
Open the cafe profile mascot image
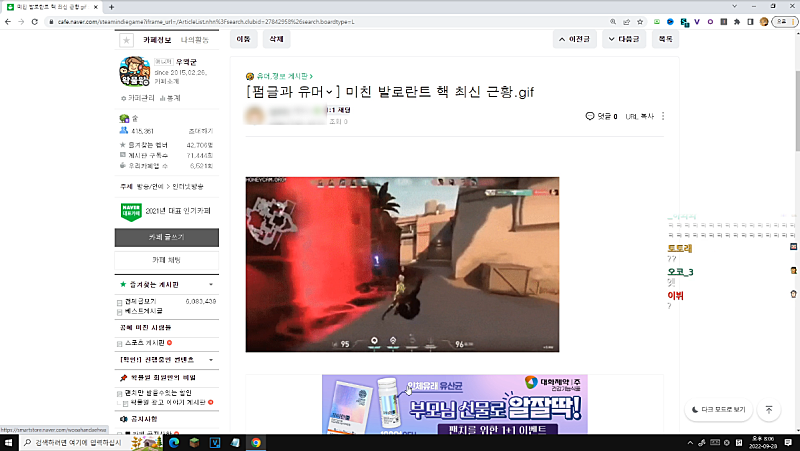coord(135,71)
